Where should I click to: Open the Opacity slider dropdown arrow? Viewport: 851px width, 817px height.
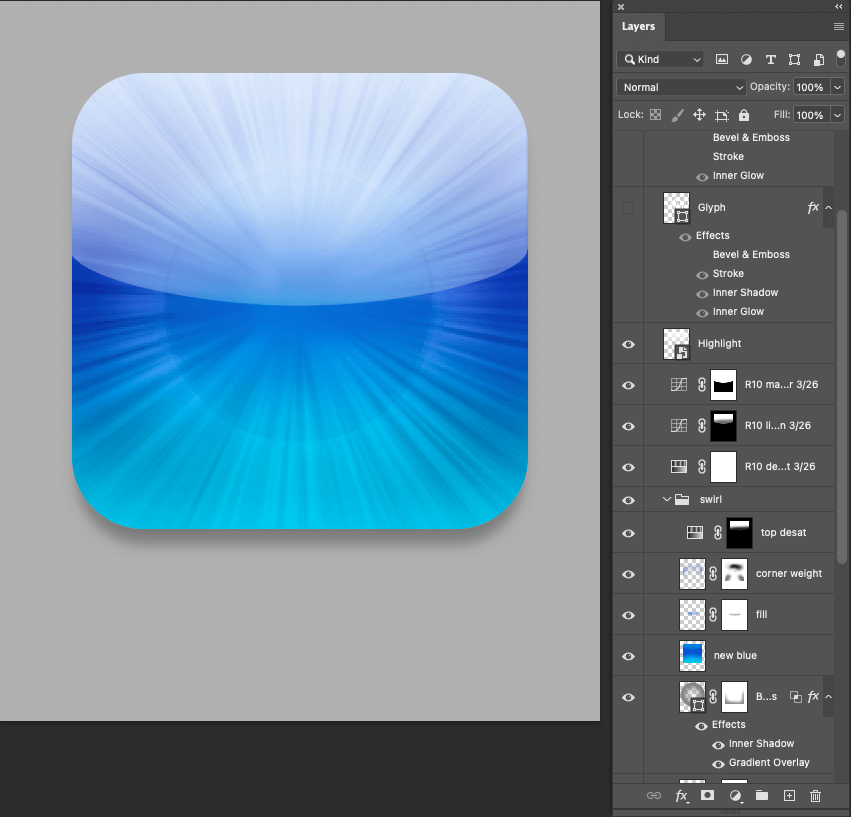[x=837, y=87]
